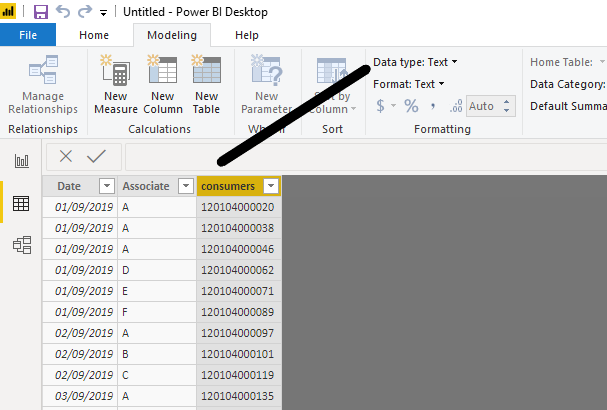Click Associate cell B
Viewport: 607px width, 410px height.
pyautogui.click(x=157, y=354)
